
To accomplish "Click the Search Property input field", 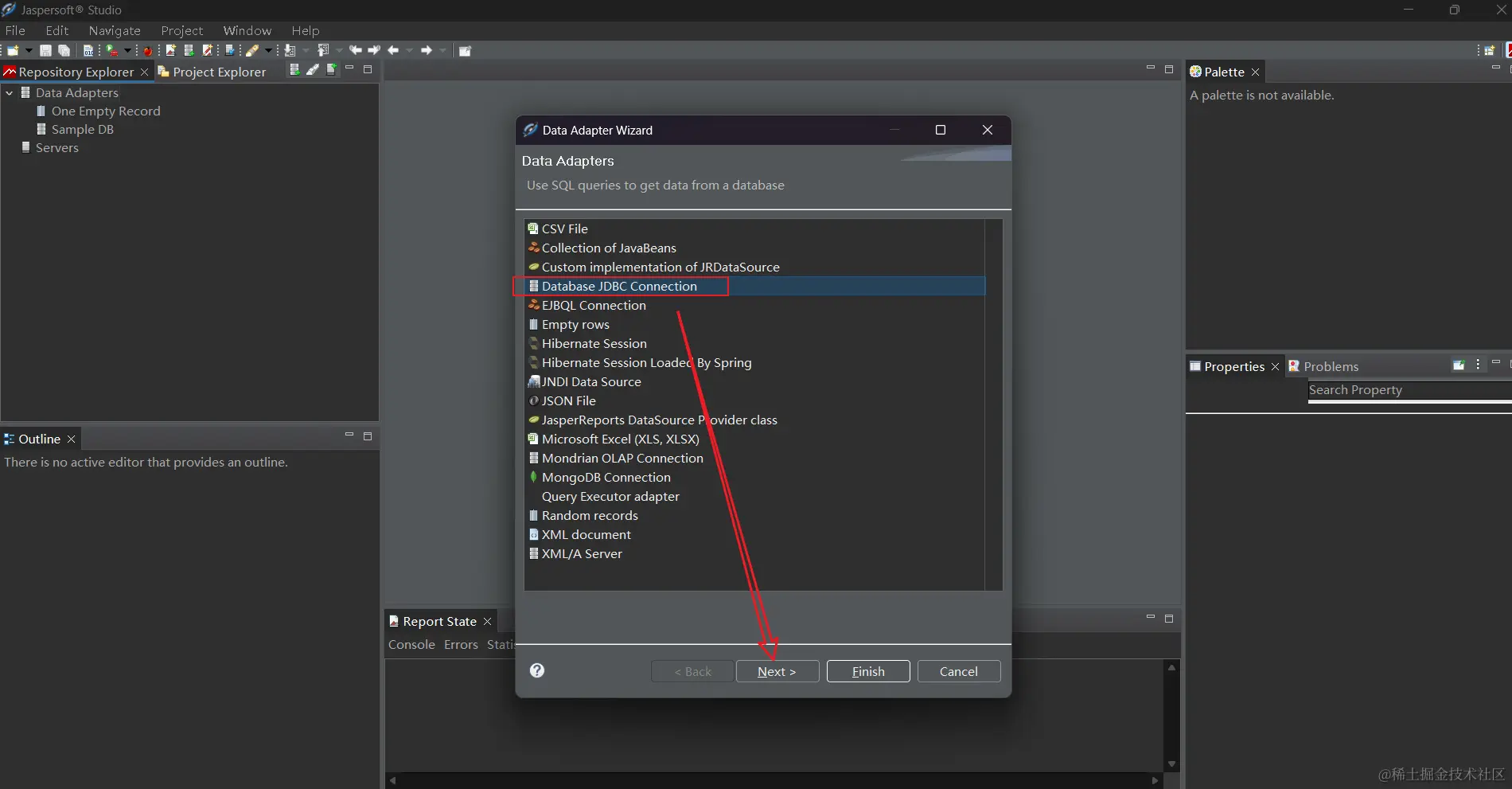I will (1409, 390).
